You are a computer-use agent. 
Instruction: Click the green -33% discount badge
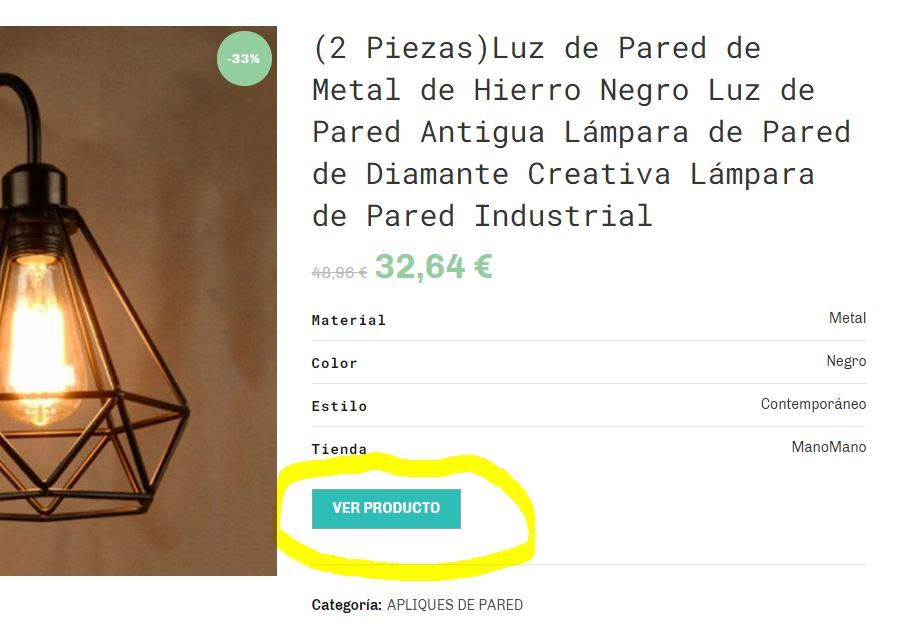click(244, 59)
